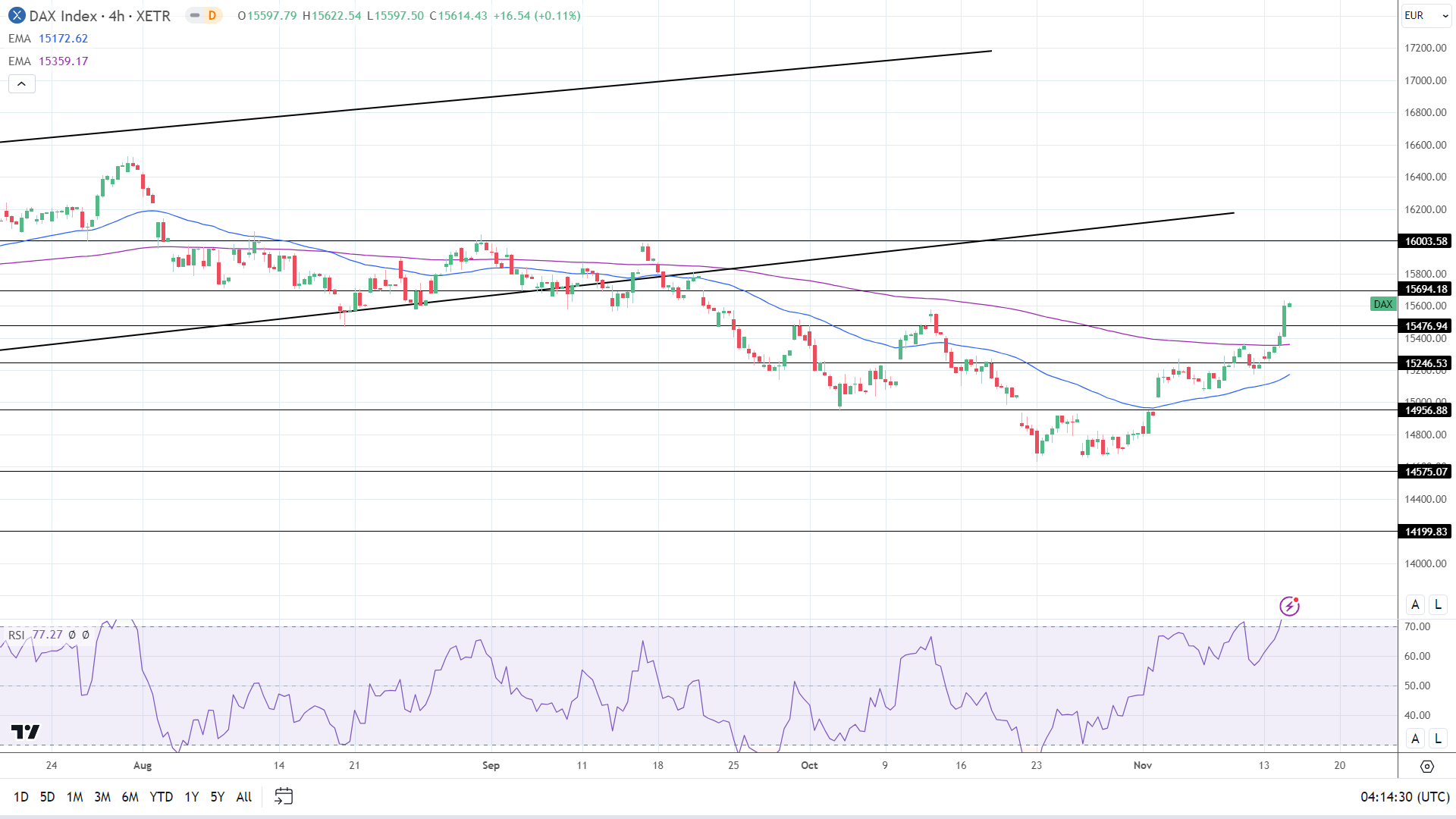Select the 15694.18 price level label
The image size is (1456, 819).
[x=1425, y=289]
